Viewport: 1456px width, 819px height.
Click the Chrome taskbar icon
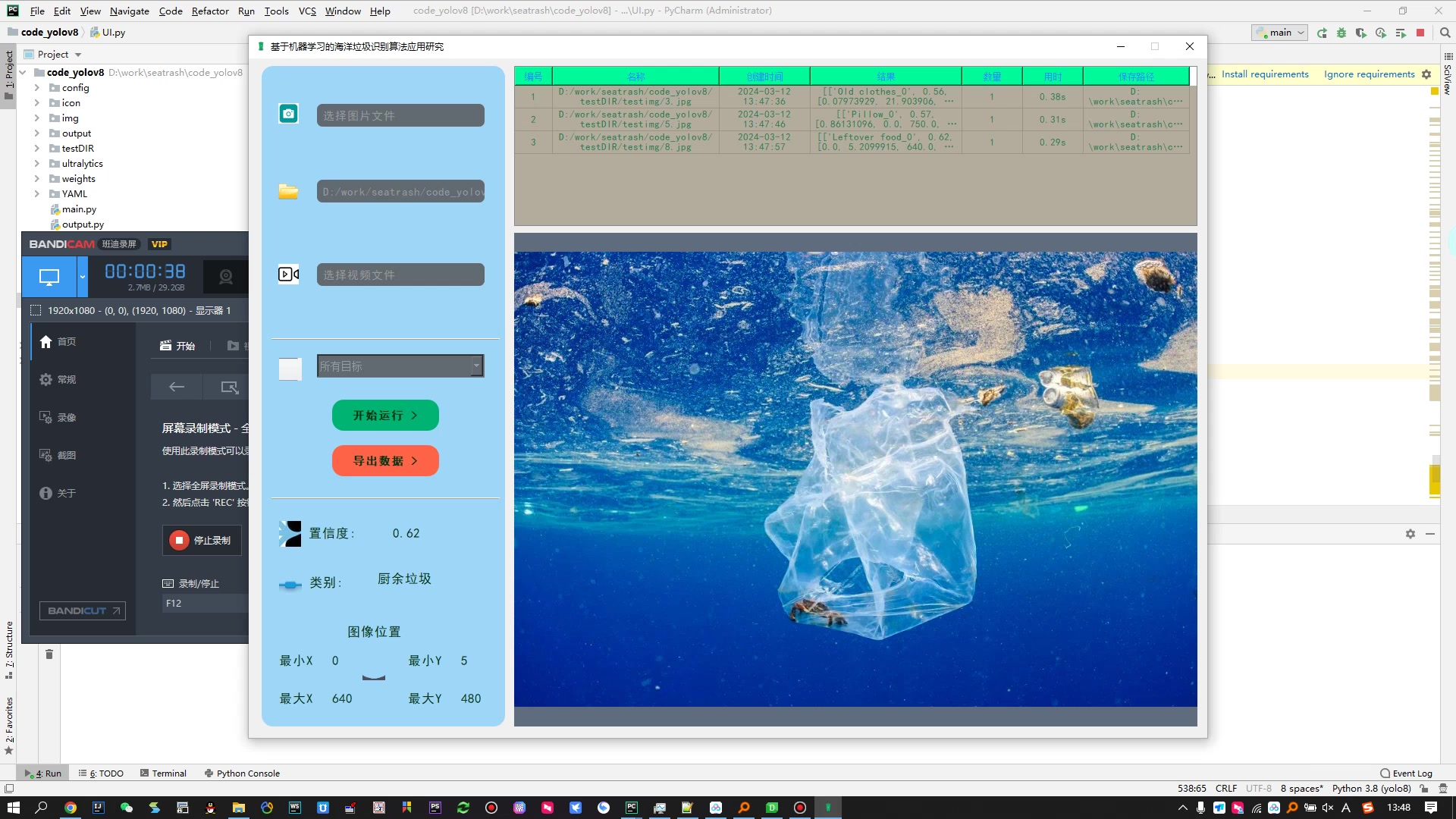[x=70, y=808]
